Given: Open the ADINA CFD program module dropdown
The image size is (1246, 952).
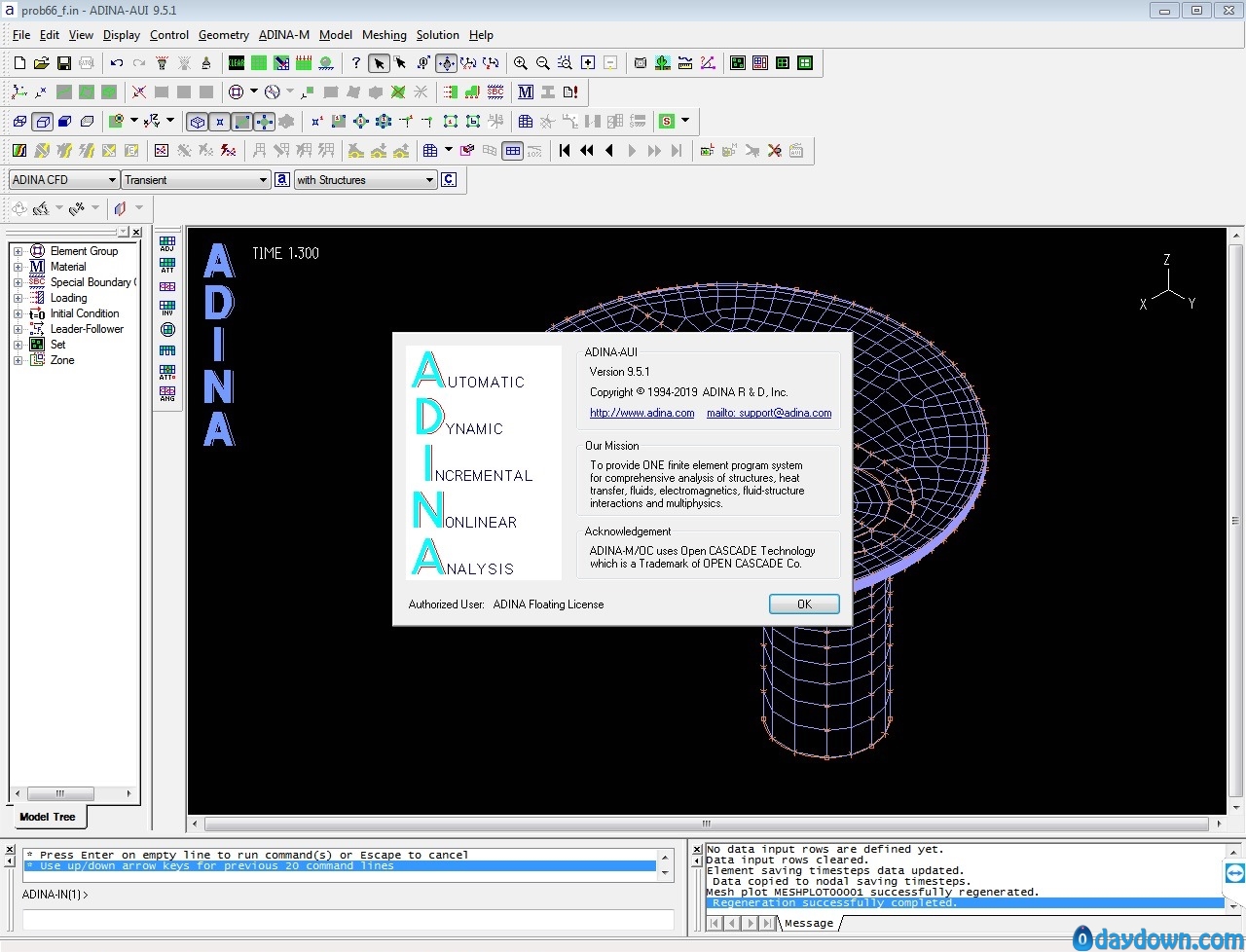Looking at the screenshot, I should [64, 180].
